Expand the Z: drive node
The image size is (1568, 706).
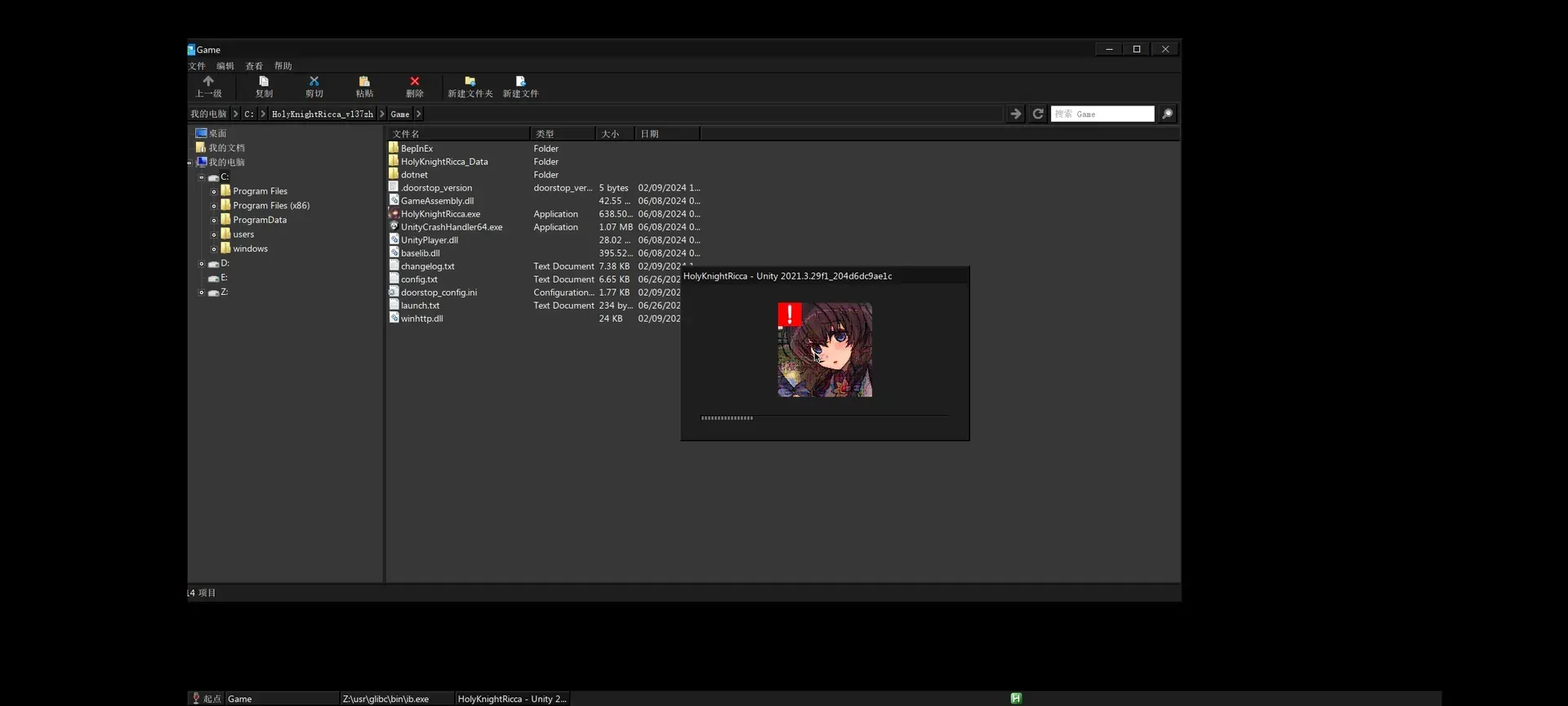click(202, 293)
